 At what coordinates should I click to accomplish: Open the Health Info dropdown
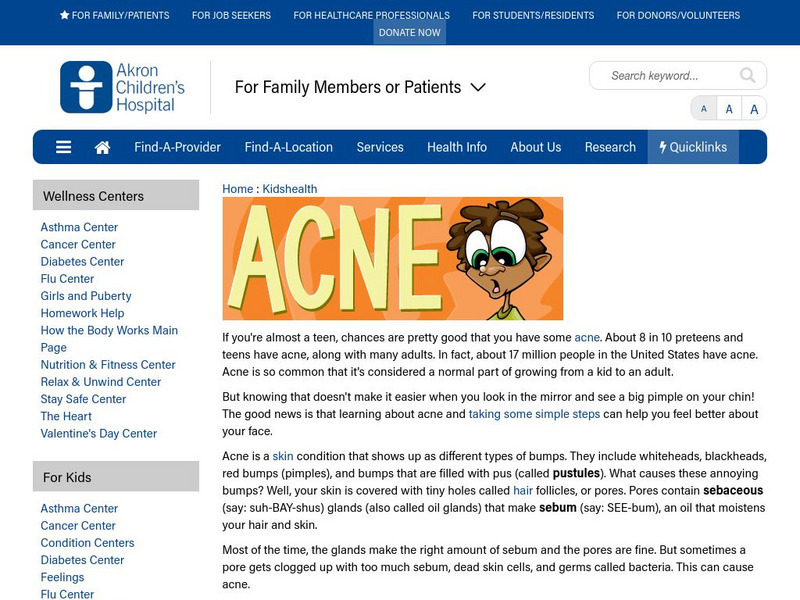click(456, 146)
